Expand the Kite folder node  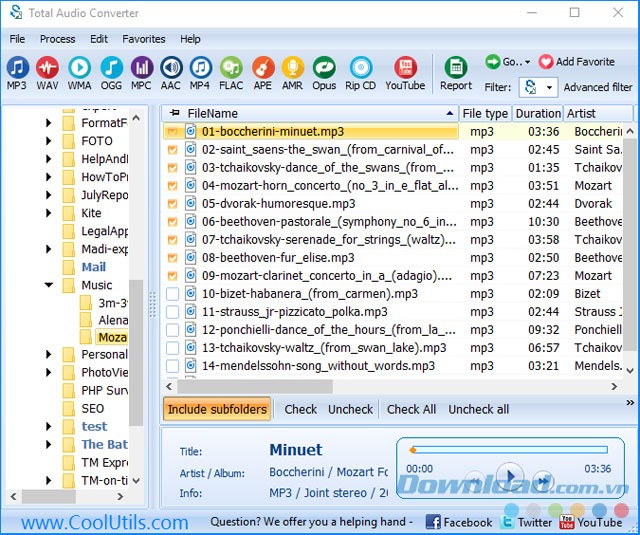pyautogui.click(x=49, y=213)
